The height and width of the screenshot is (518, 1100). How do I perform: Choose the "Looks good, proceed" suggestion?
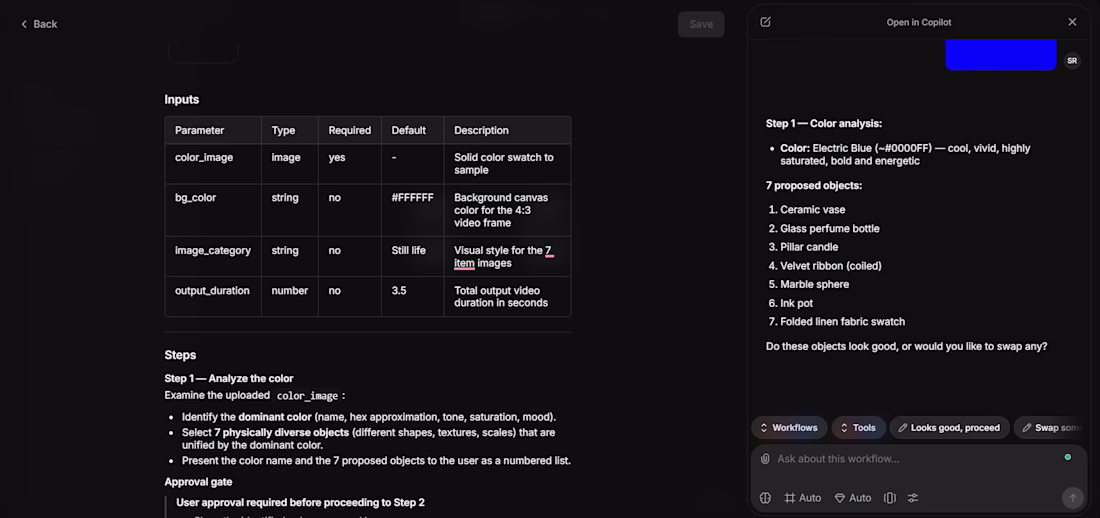[949, 428]
